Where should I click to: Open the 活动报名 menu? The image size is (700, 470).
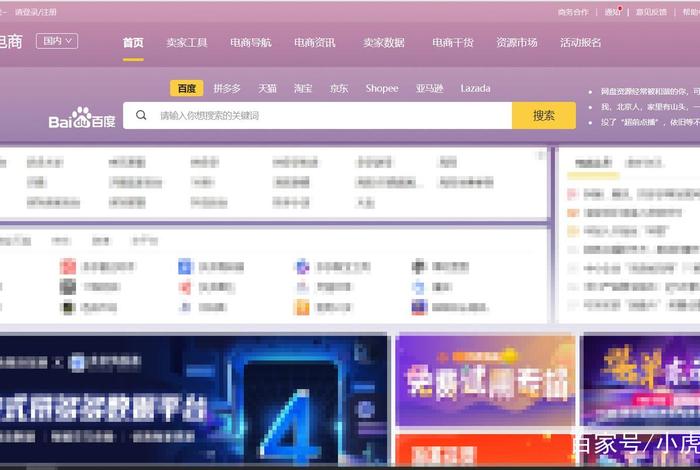(581, 43)
